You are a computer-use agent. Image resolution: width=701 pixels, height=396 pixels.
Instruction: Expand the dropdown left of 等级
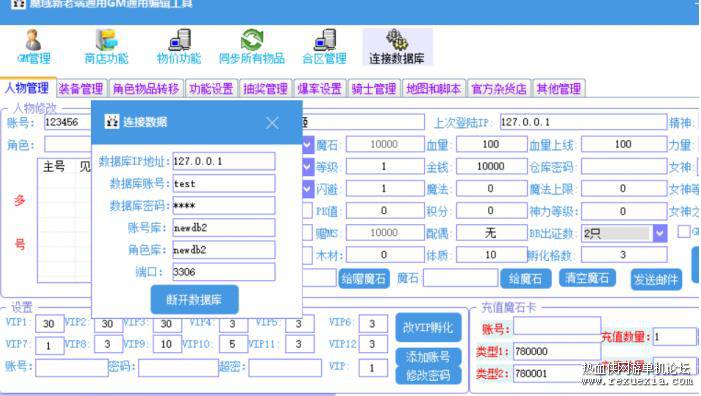308,167
